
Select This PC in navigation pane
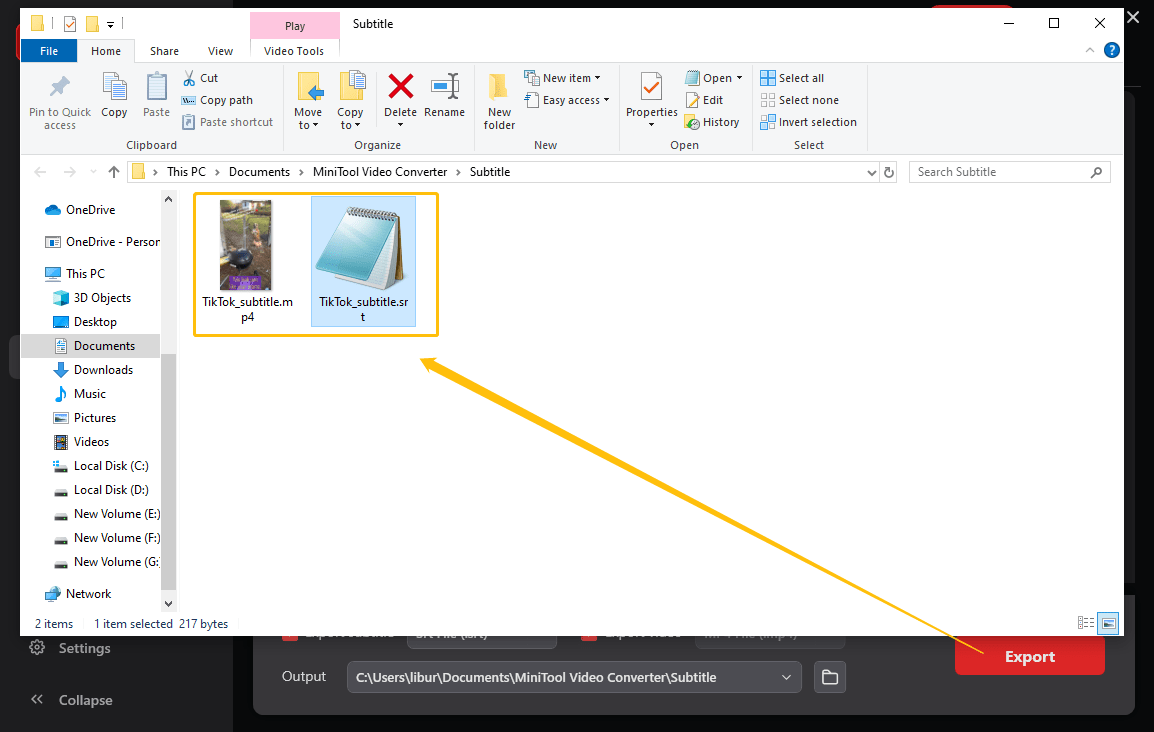pos(75,274)
